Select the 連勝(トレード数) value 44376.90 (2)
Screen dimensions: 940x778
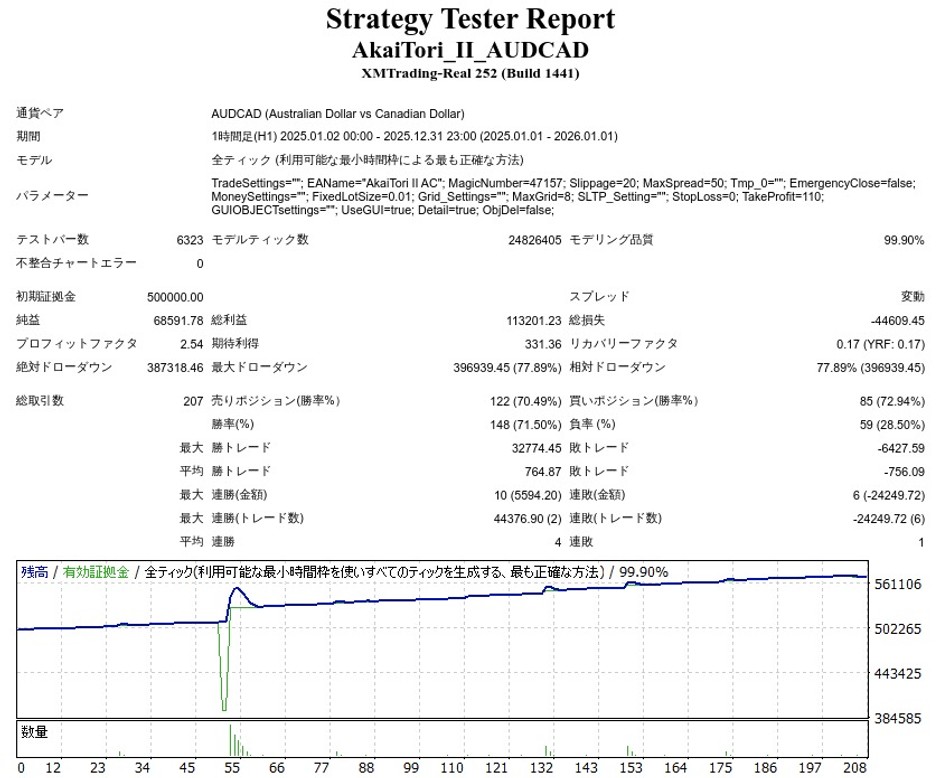click(x=528, y=518)
